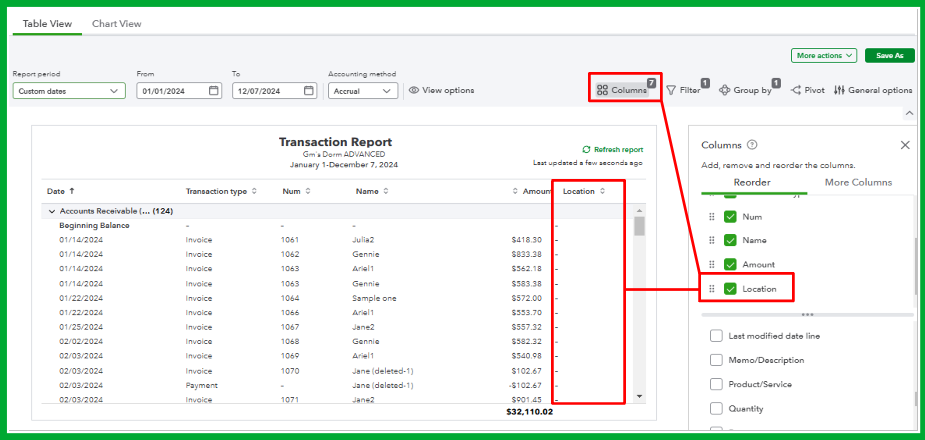Grab the drag handle beside Location
This screenshot has width=925, height=440.
711,289
